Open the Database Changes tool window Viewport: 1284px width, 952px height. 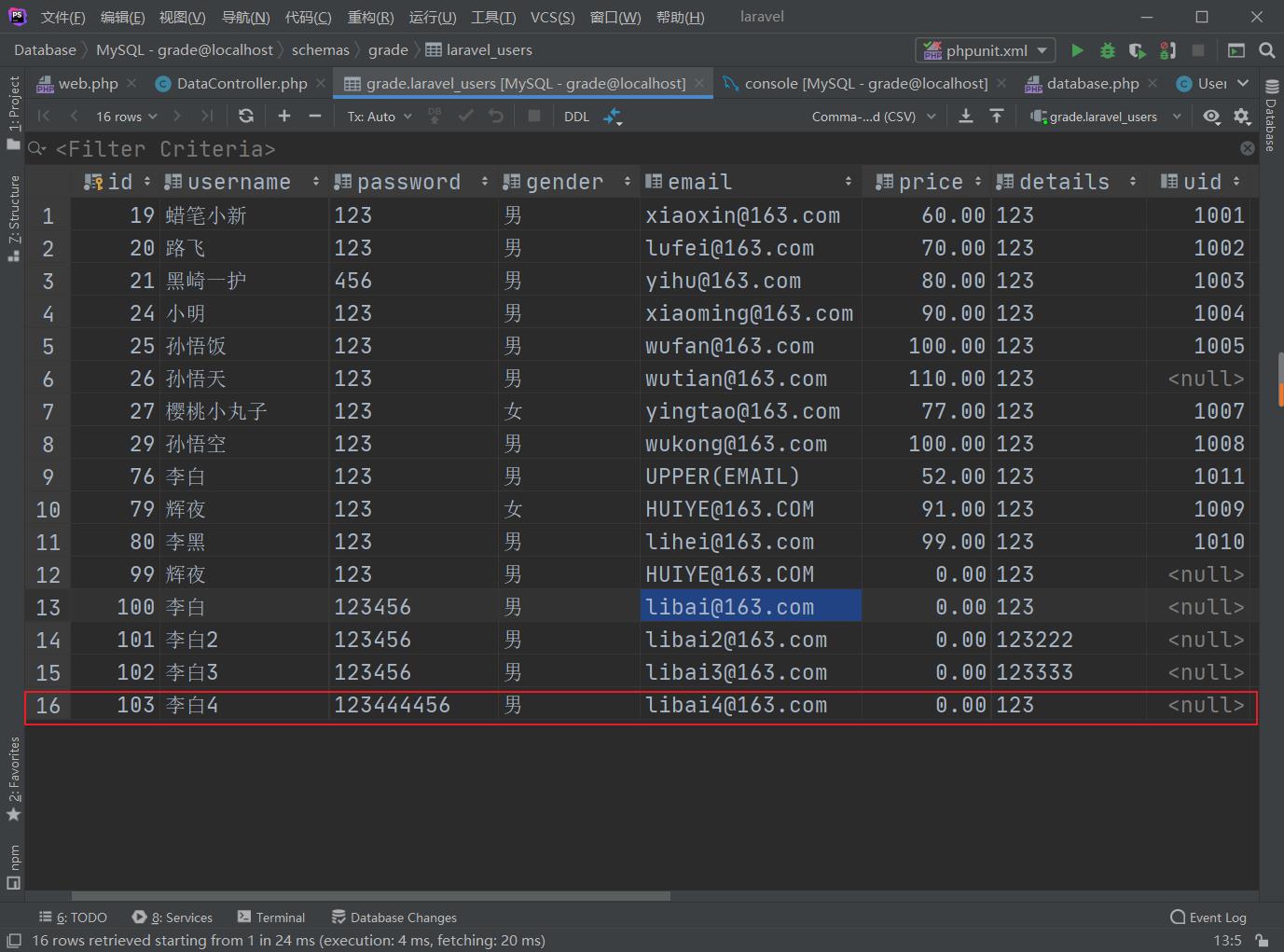(393, 918)
